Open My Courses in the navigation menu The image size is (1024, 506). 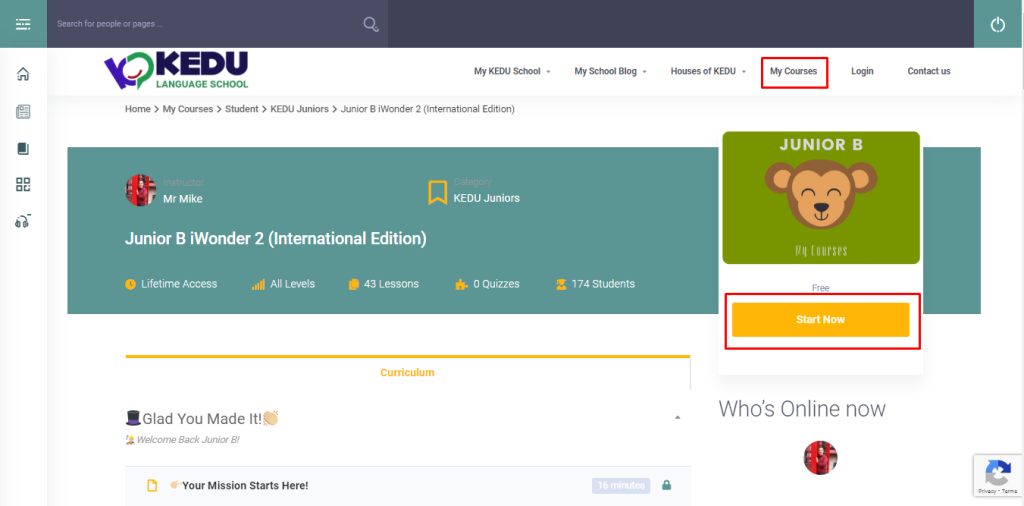(x=793, y=71)
